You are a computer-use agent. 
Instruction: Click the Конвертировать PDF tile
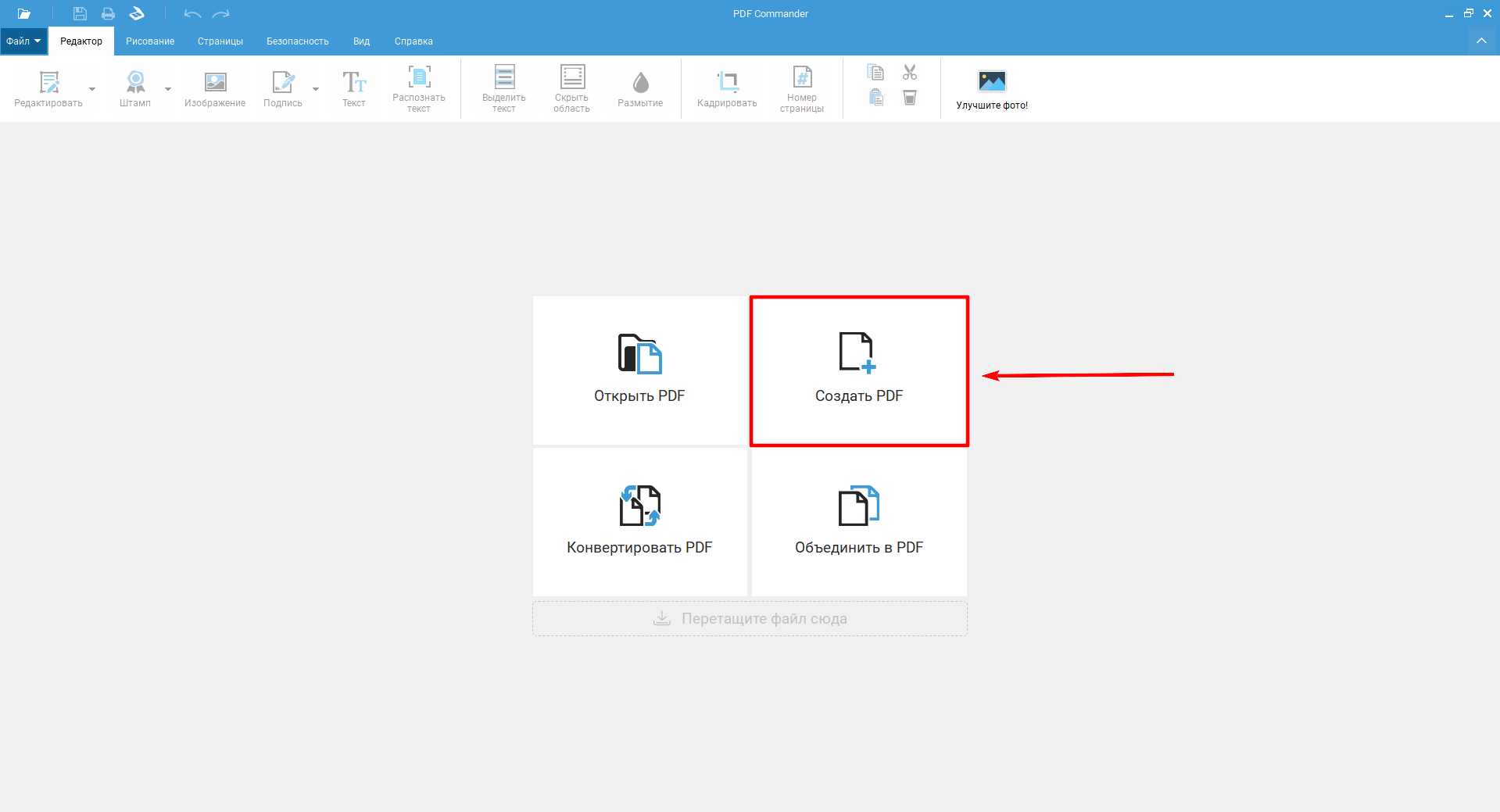pyautogui.click(x=639, y=522)
